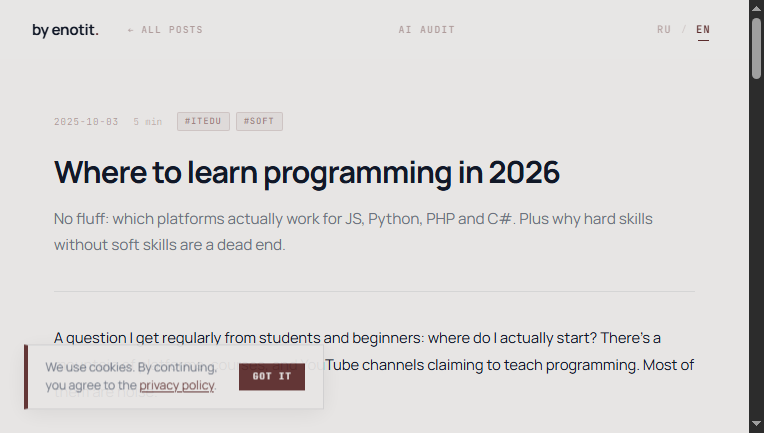The height and width of the screenshot is (433, 764).
Task: Click the divider line under the subtitle
Action: click(374, 291)
